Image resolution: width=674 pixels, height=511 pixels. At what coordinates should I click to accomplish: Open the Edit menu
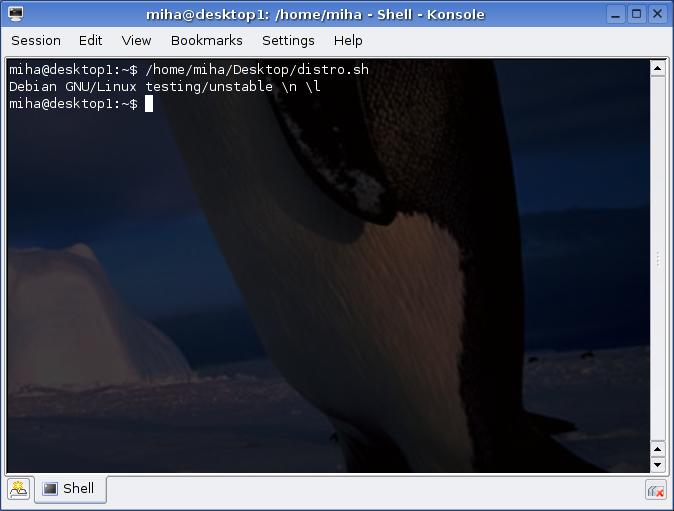tap(90, 40)
